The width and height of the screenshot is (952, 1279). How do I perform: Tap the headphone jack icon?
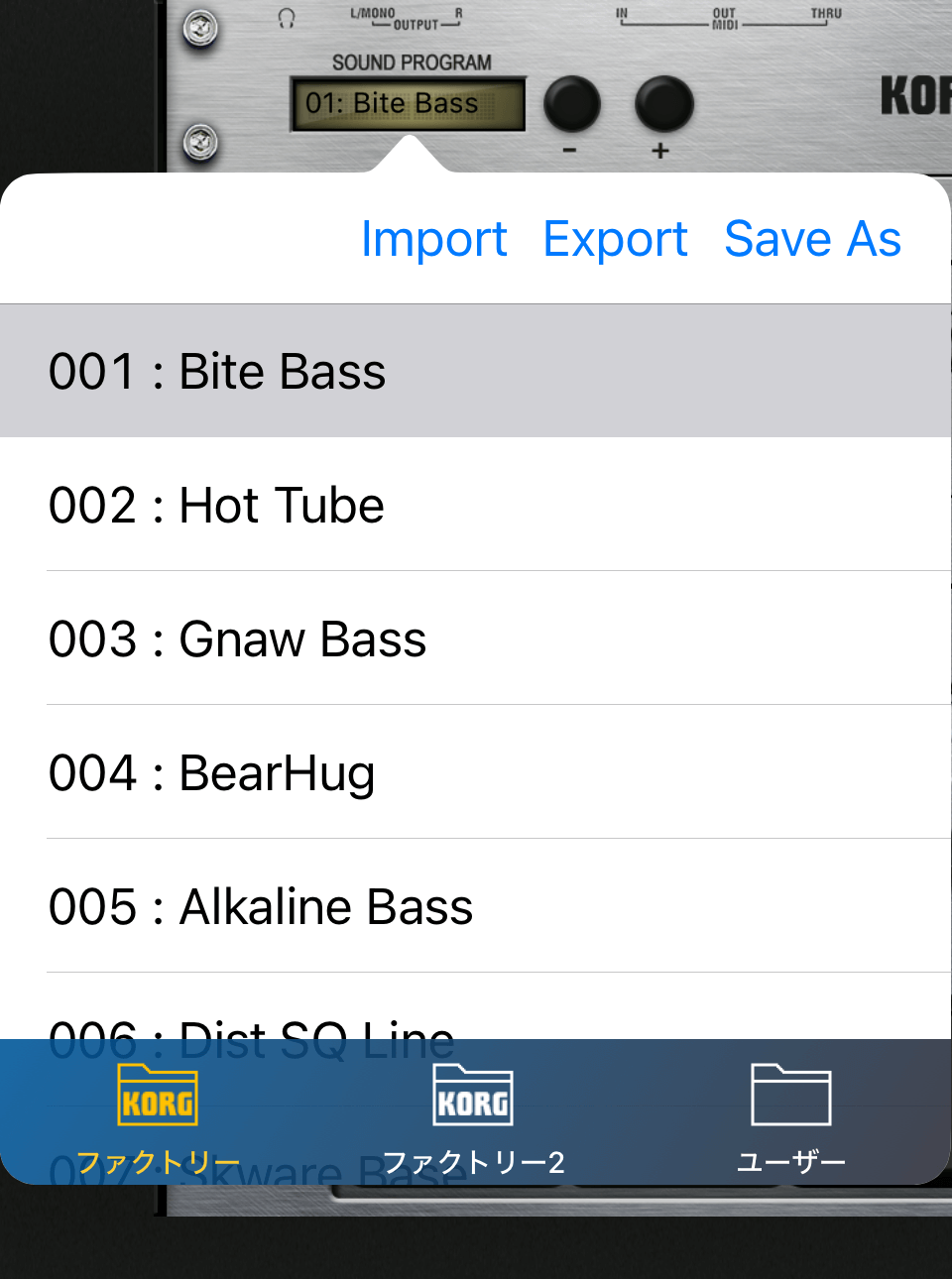287,18
